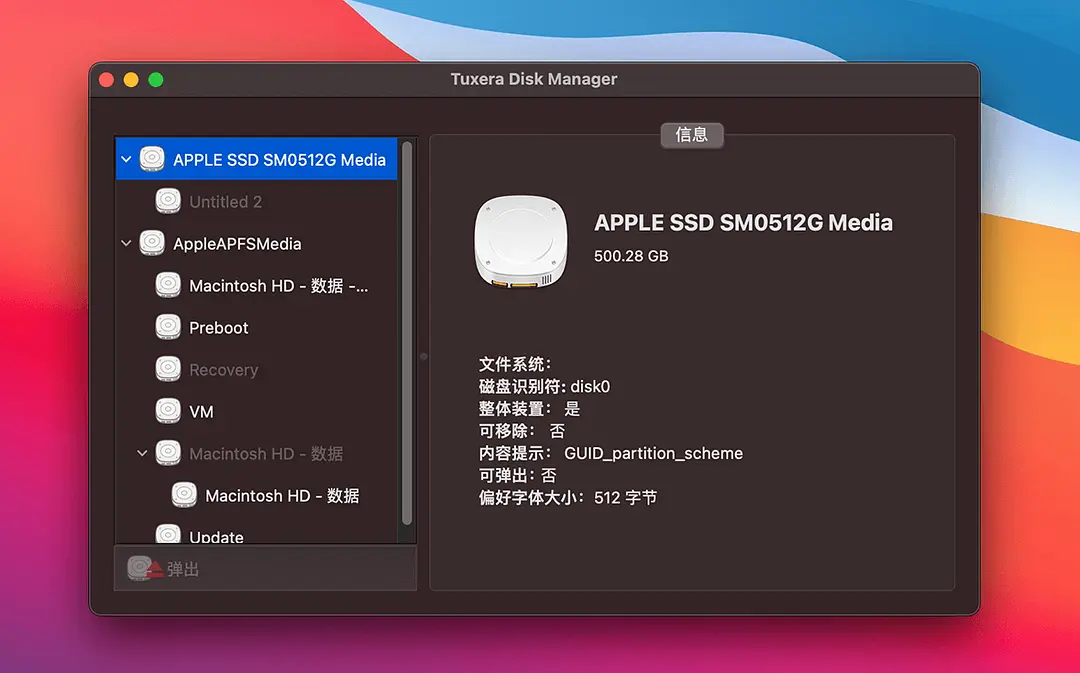Select the Preboot volume row
This screenshot has width=1080, height=673.
pos(256,327)
